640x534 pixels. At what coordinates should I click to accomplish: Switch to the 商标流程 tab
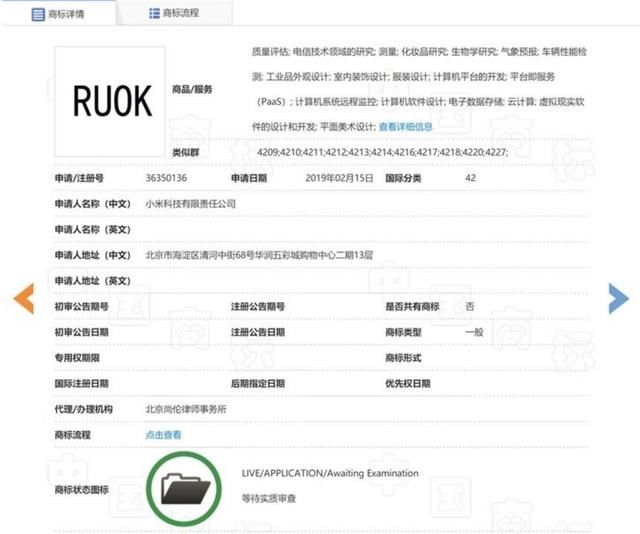pos(175,13)
